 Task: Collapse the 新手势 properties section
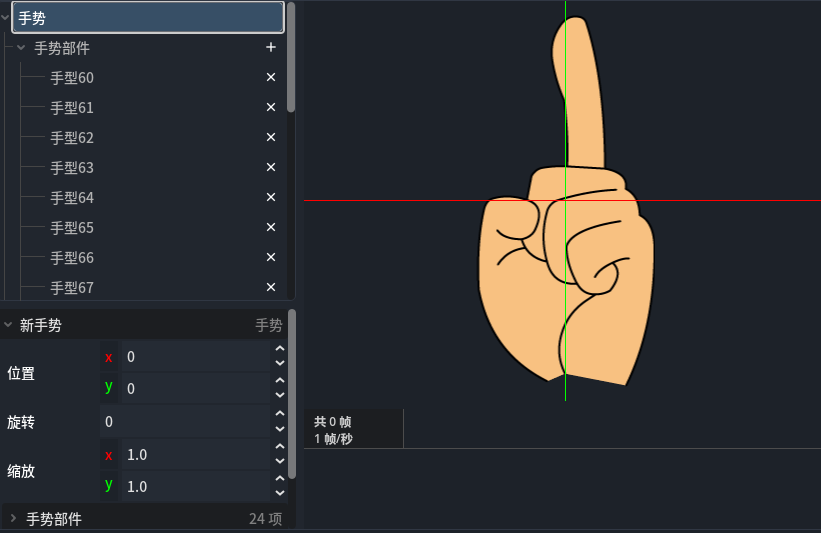(x=8, y=325)
